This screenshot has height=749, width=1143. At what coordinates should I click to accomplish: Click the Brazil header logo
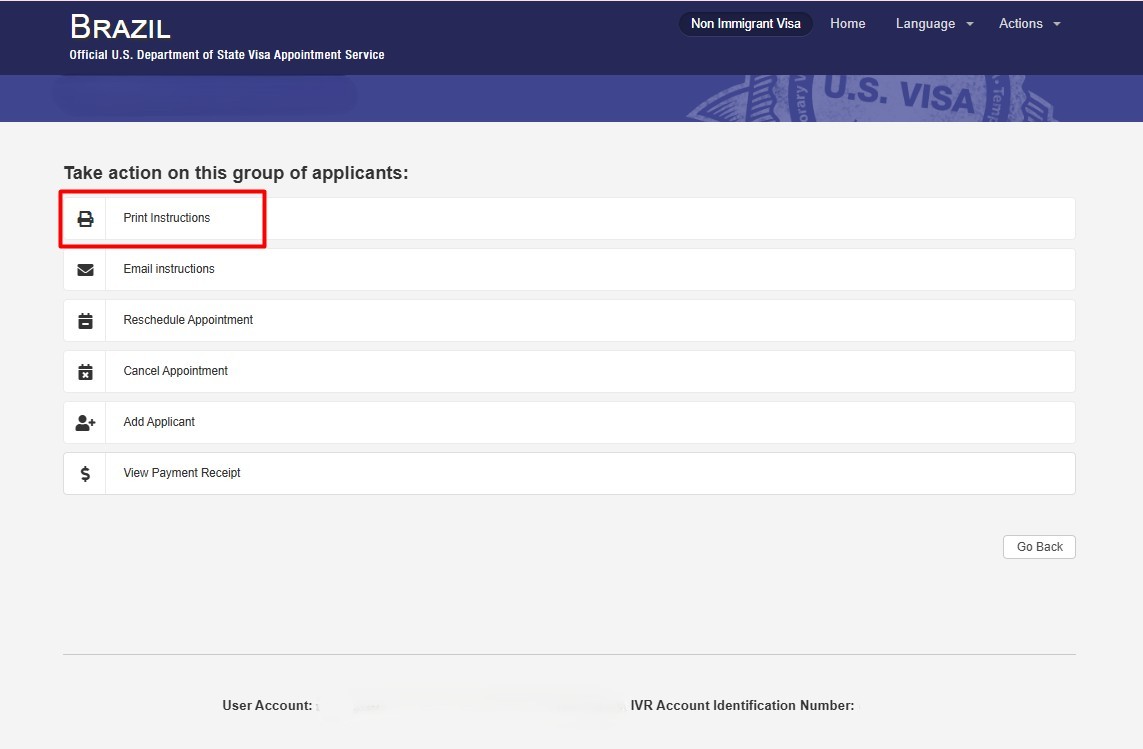pos(120,27)
